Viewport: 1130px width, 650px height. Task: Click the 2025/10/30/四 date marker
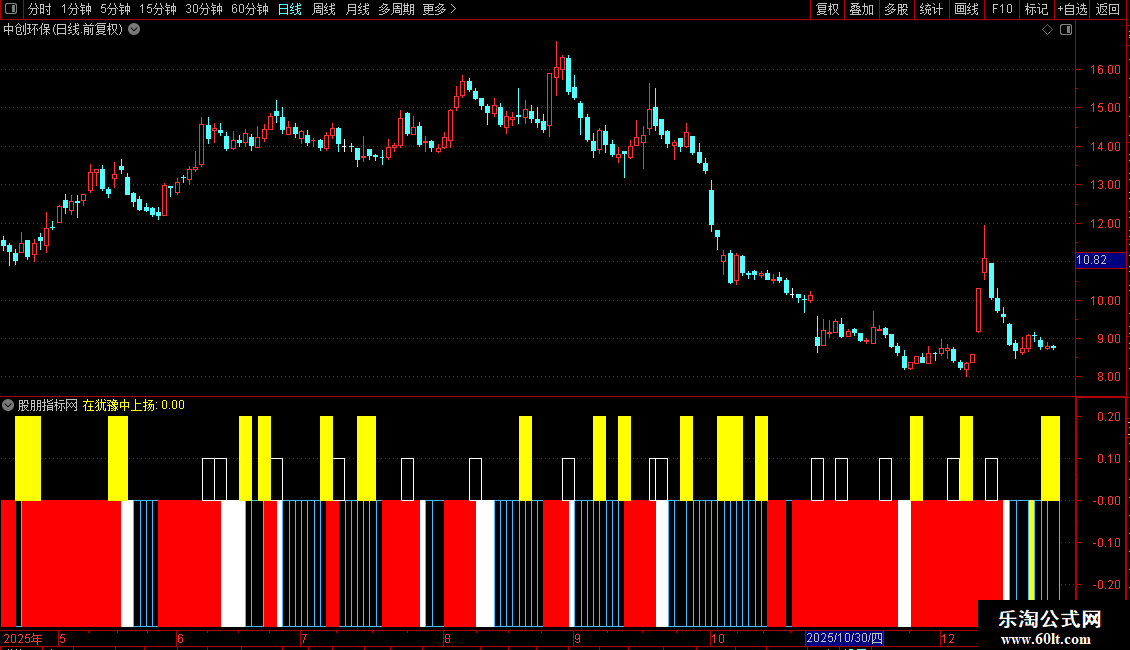point(844,638)
